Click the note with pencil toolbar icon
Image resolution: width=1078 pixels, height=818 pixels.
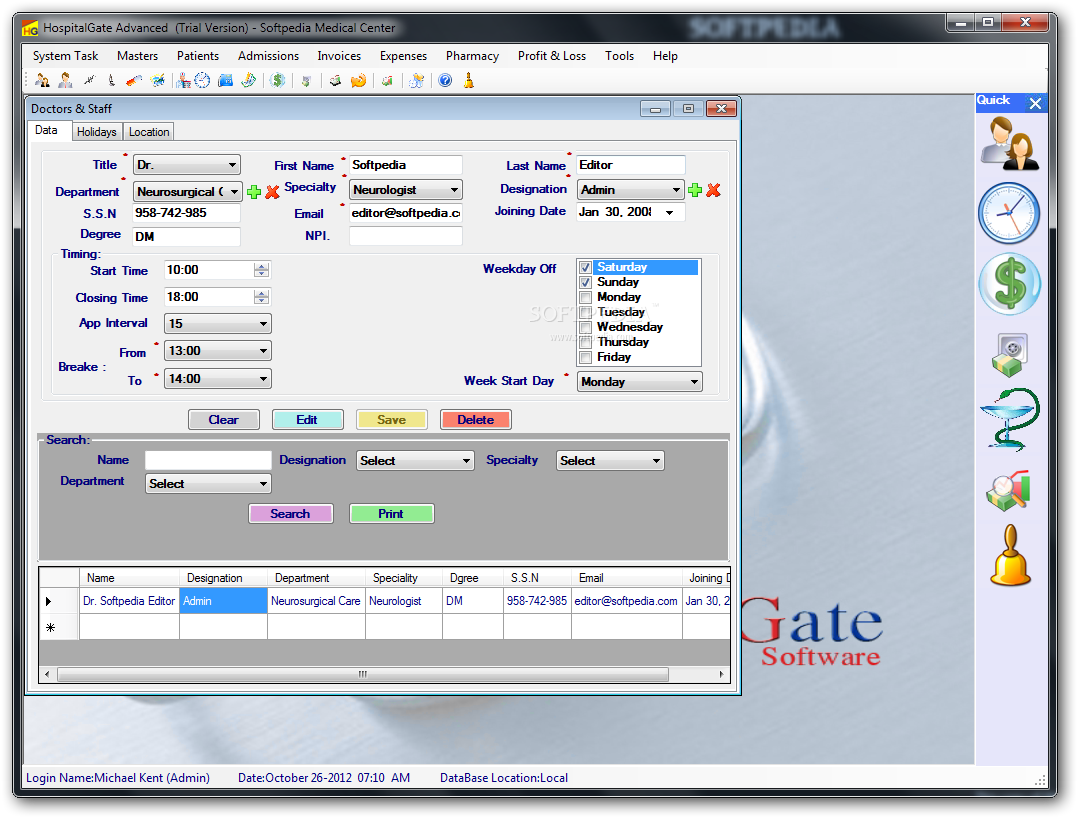[x=249, y=80]
